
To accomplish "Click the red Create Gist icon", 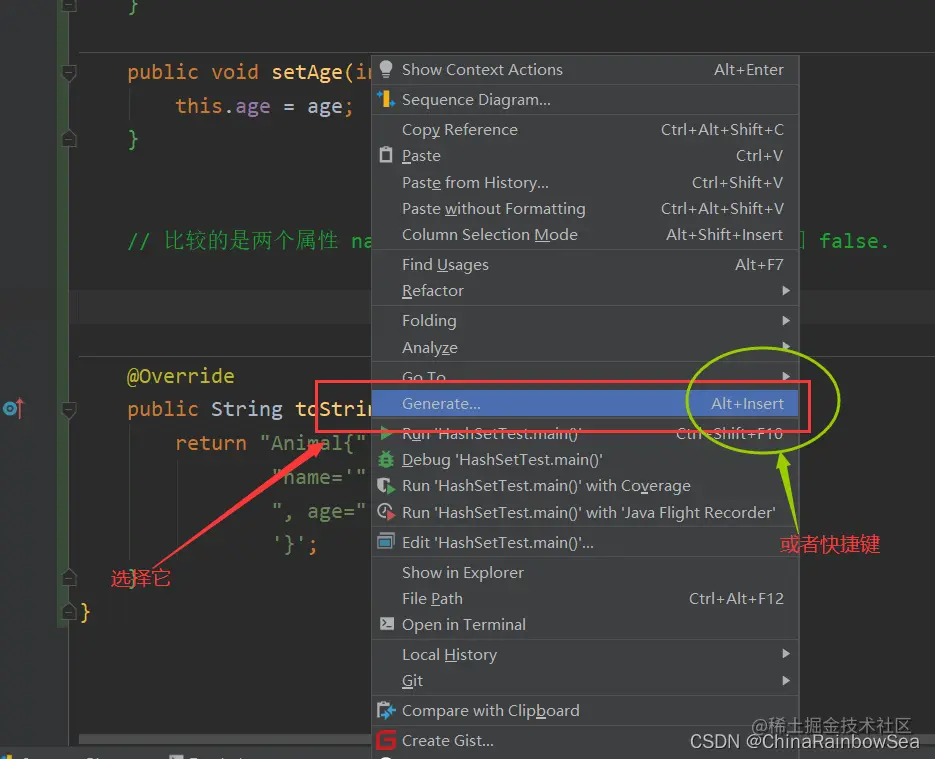I will tap(386, 740).
